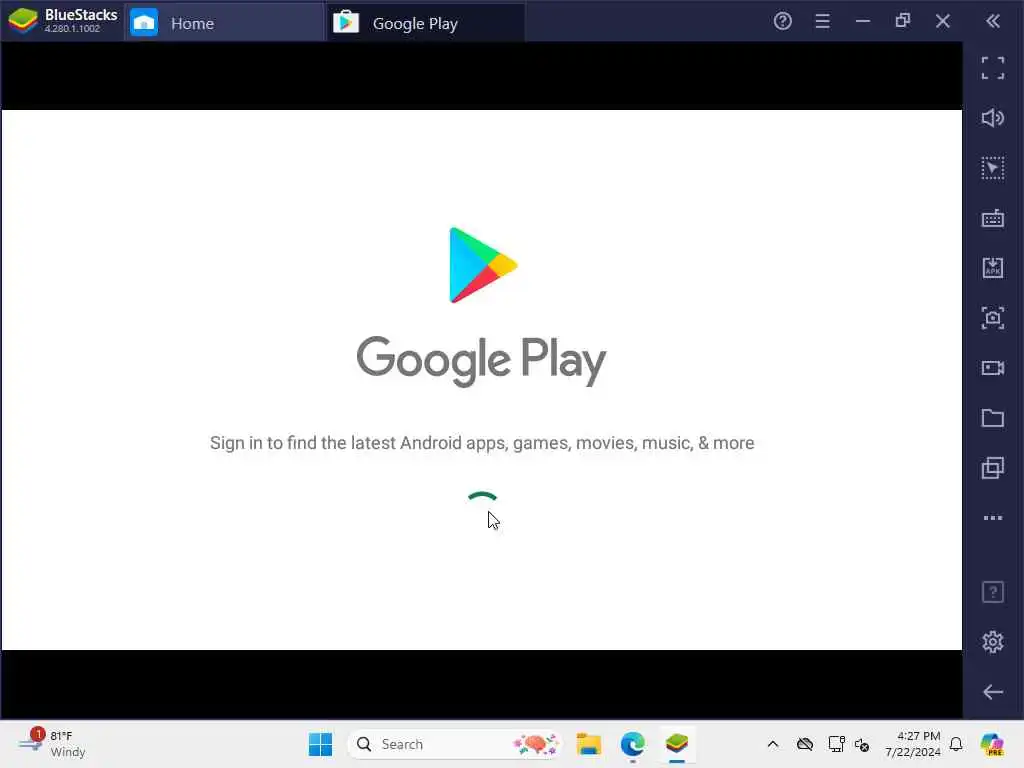Switch to the Google Play tab
The image size is (1024, 768).
(x=424, y=23)
